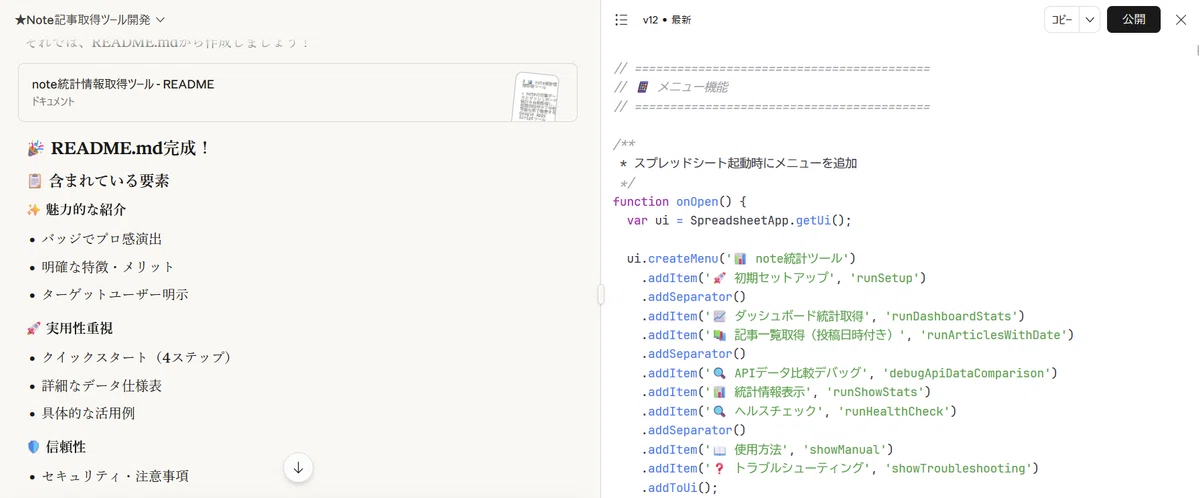This screenshot has width=1200, height=498.
Task: Click the panel divider handle between chat and code
Action: click(601, 294)
